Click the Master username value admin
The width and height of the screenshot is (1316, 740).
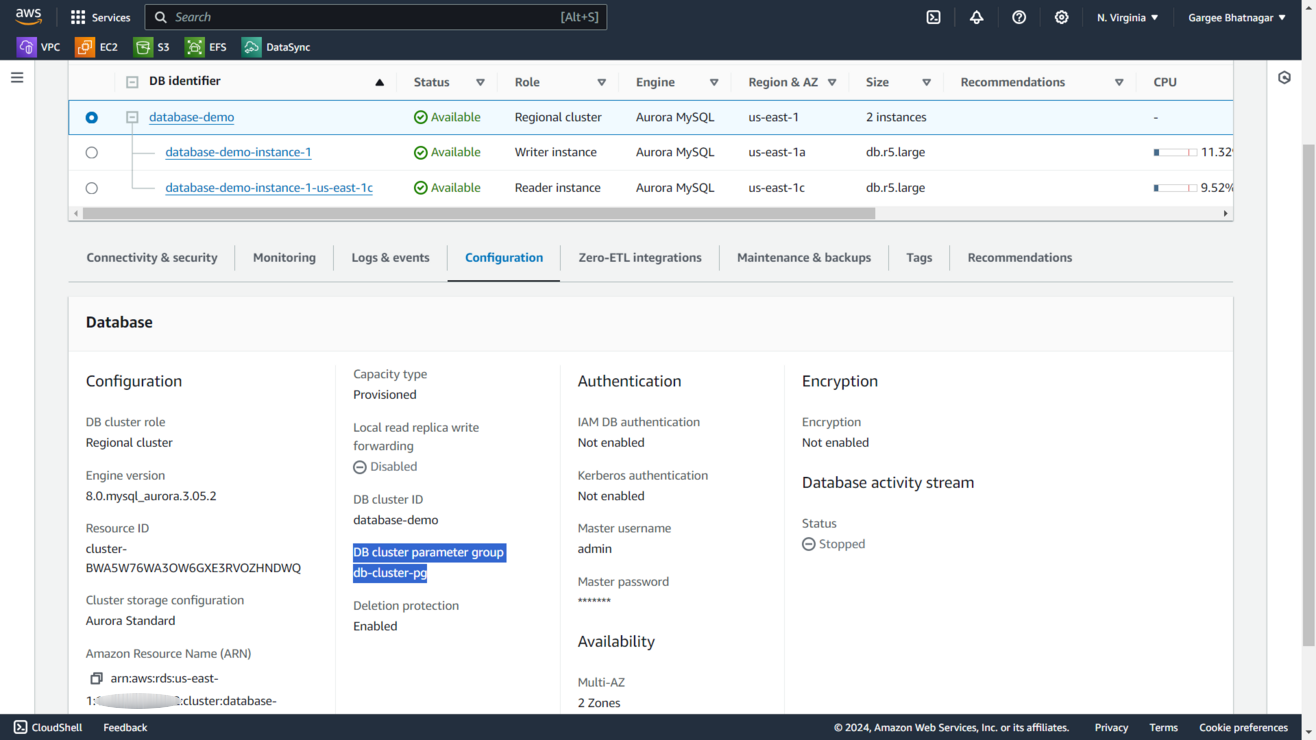595,549
